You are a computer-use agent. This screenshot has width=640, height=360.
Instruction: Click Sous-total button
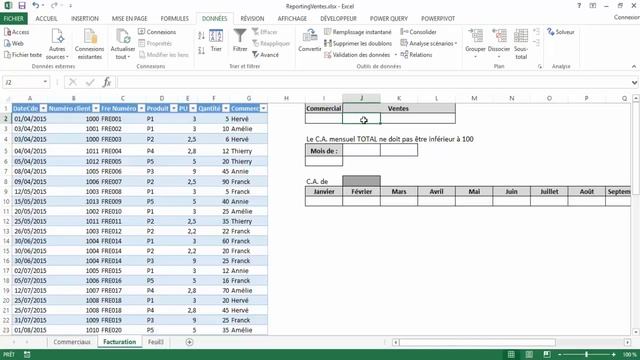(521, 44)
